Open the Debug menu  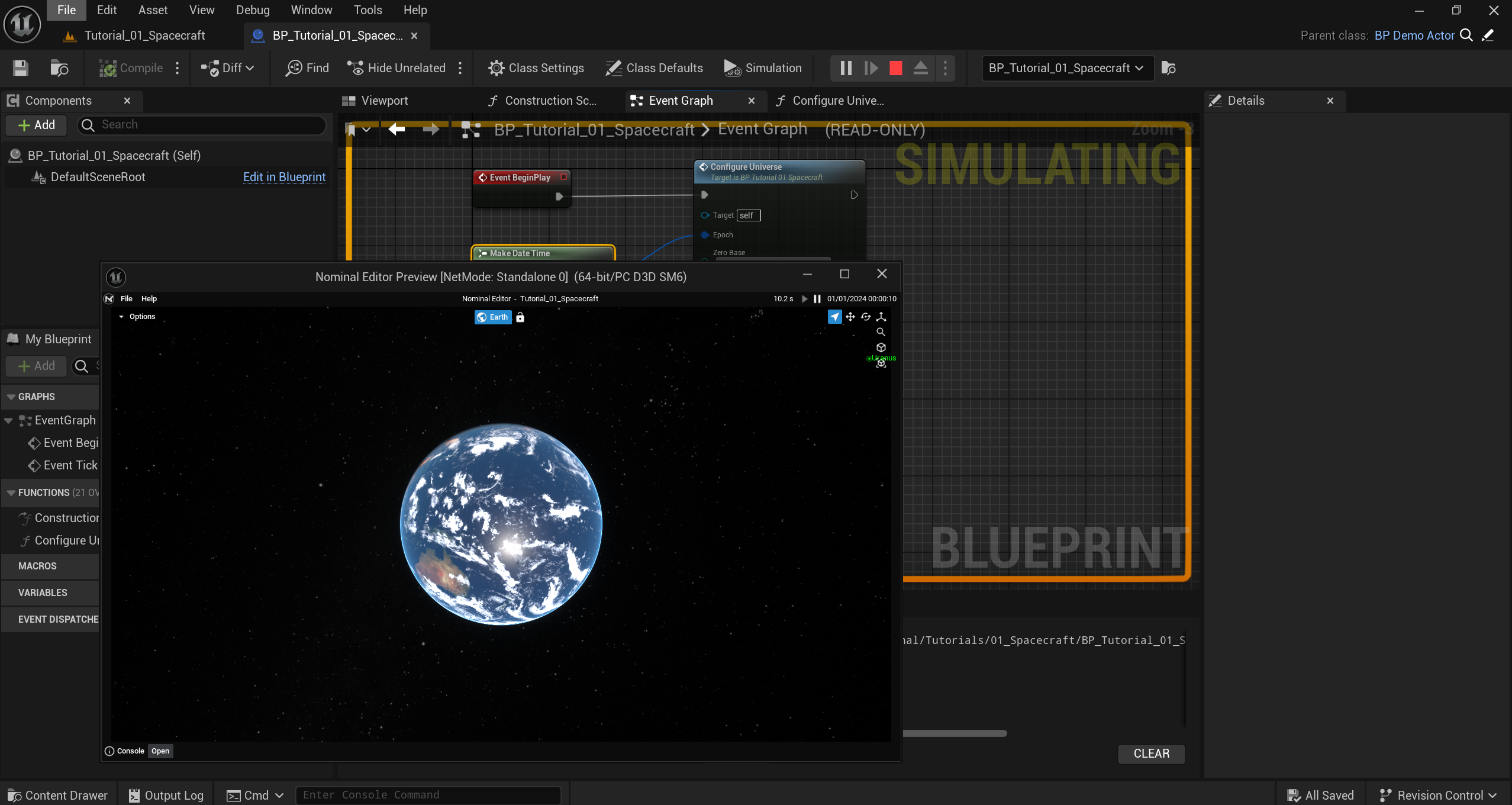point(253,10)
